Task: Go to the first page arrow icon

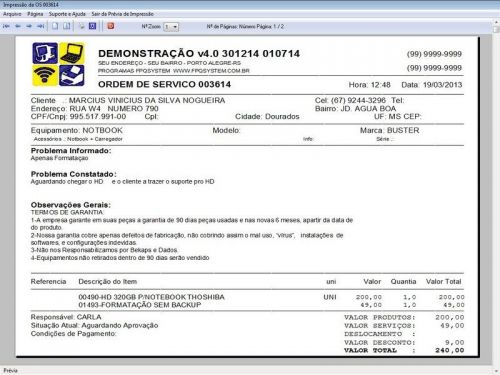Action: click(6, 26)
